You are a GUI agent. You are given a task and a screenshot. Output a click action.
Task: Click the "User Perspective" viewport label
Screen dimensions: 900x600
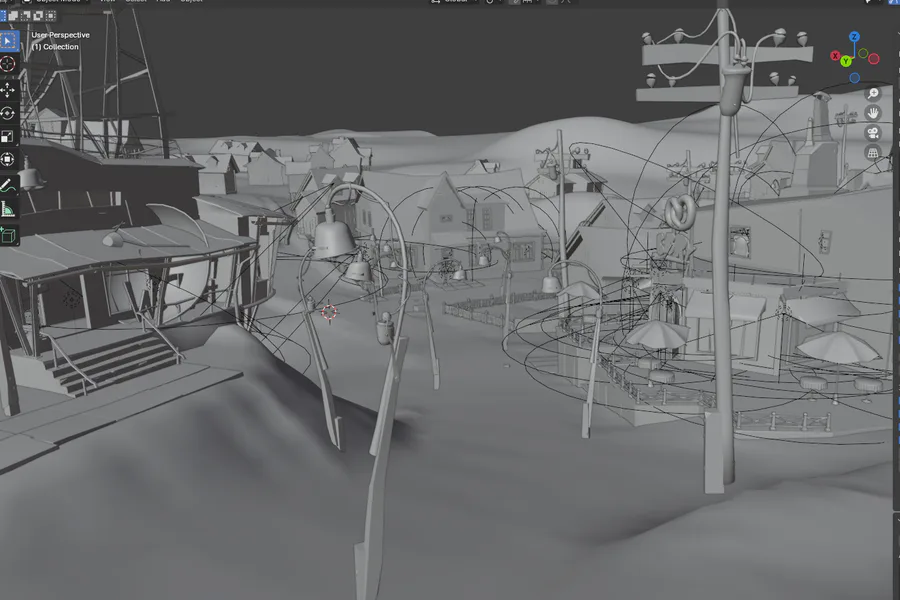click(x=60, y=35)
